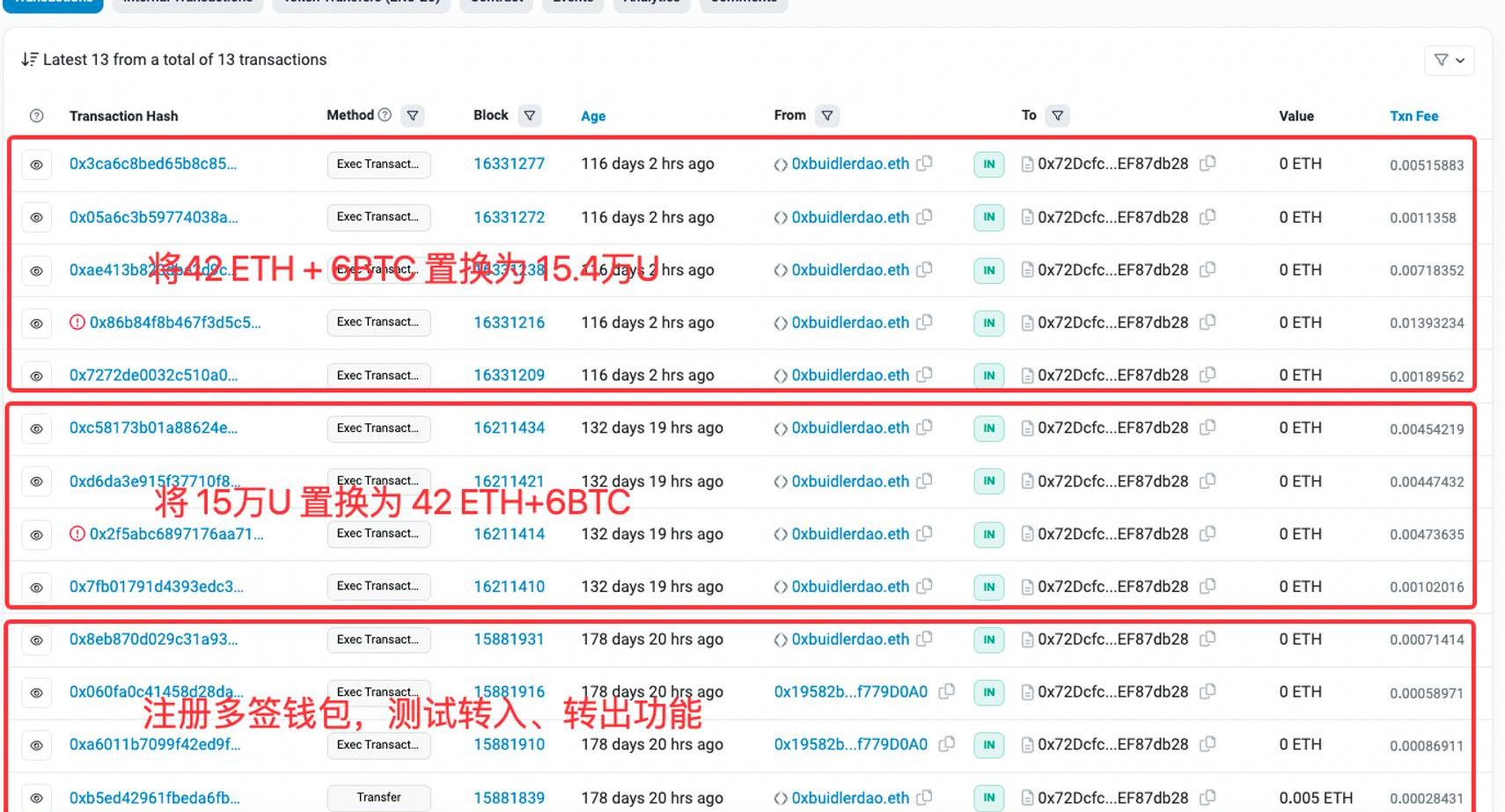Image resolution: width=1505 pixels, height=812 pixels.
Task: Click the Txn Fee column header
Action: [x=1413, y=116]
